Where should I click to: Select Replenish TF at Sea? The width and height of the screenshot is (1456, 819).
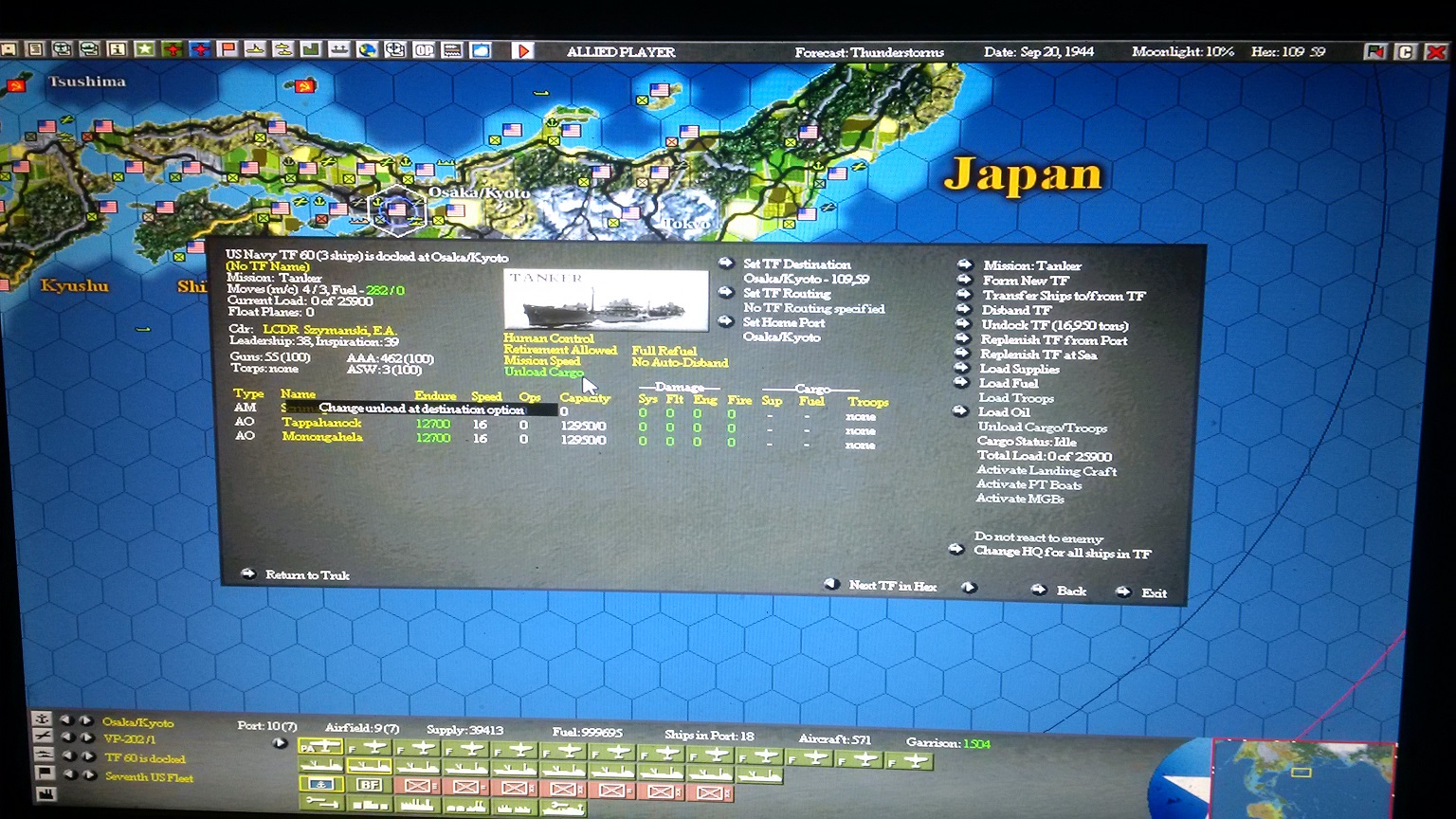tap(1038, 355)
